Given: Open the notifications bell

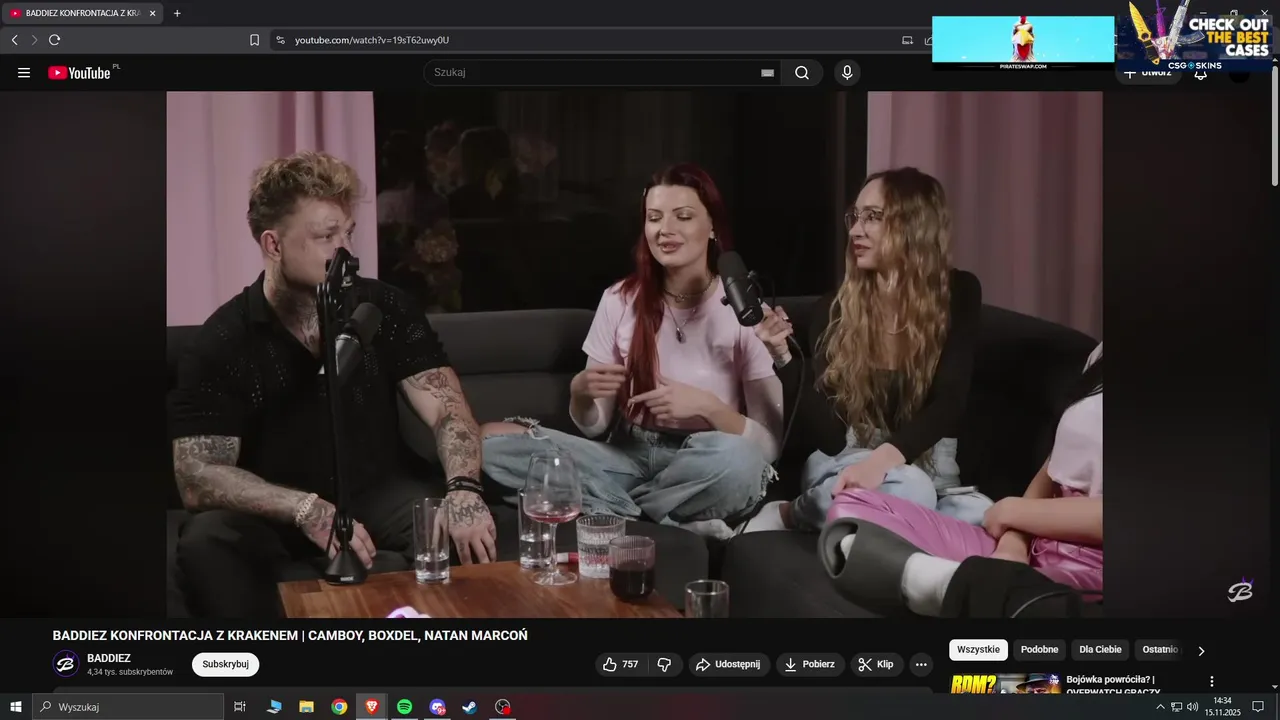Looking at the screenshot, I should point(1201,73).
